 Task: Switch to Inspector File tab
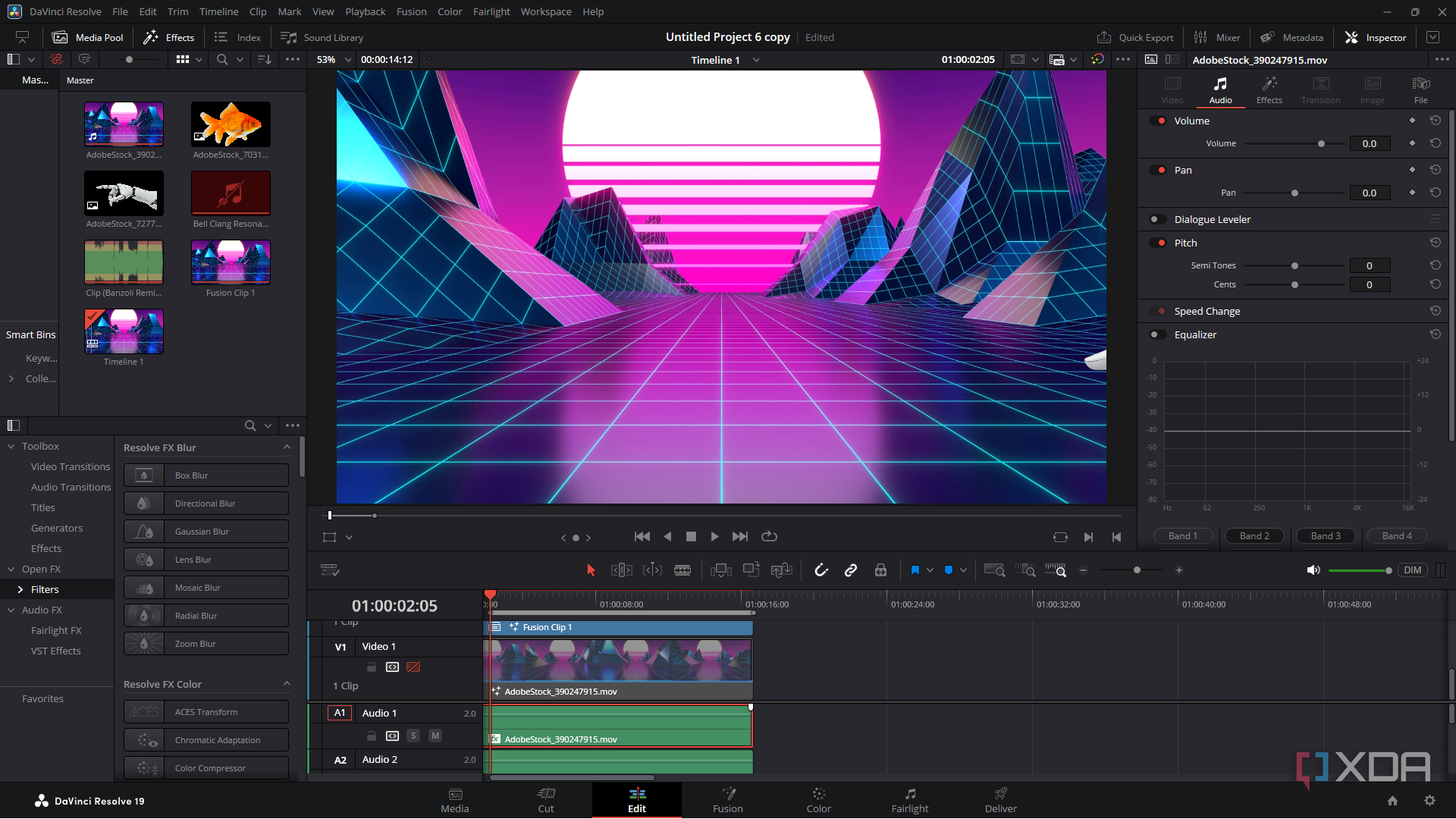point(1420,90)
